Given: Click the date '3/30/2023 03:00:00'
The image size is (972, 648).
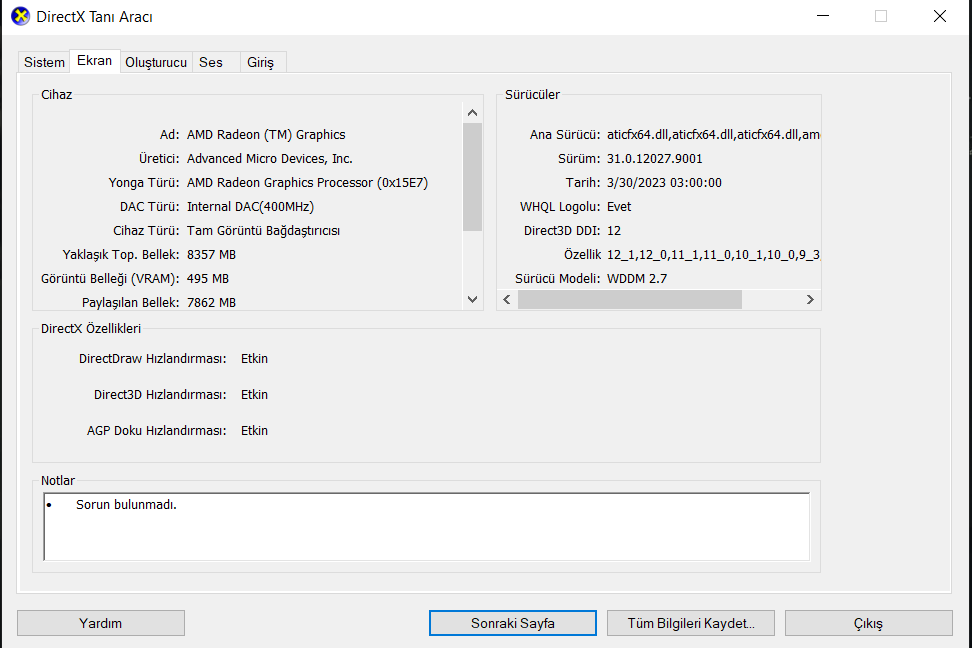Looking at the screenshot, I should point(664,183).
